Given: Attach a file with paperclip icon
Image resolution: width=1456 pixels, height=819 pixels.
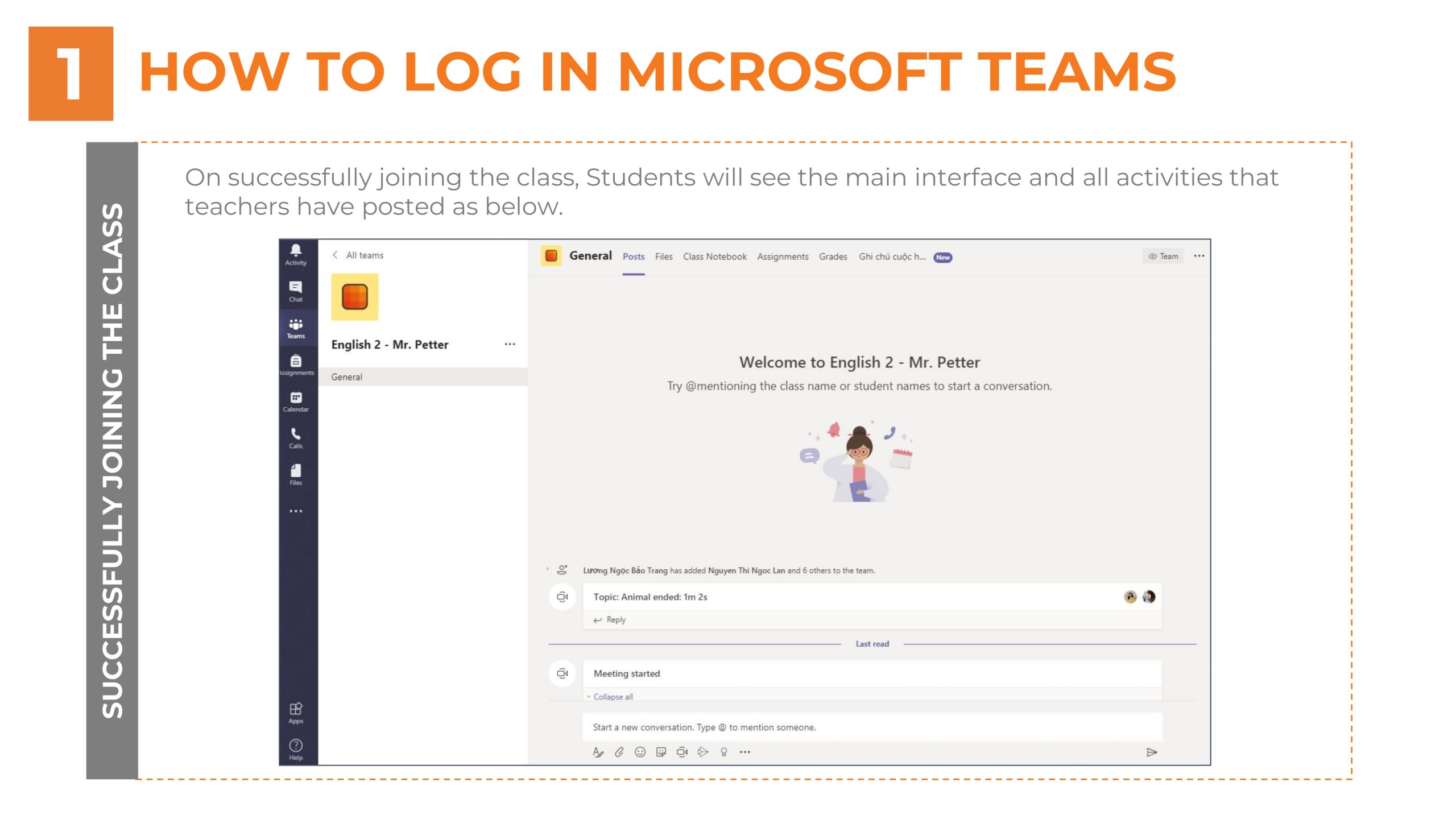Looking at the screenshot, I should pyautogui.click(x=619, y=752).
